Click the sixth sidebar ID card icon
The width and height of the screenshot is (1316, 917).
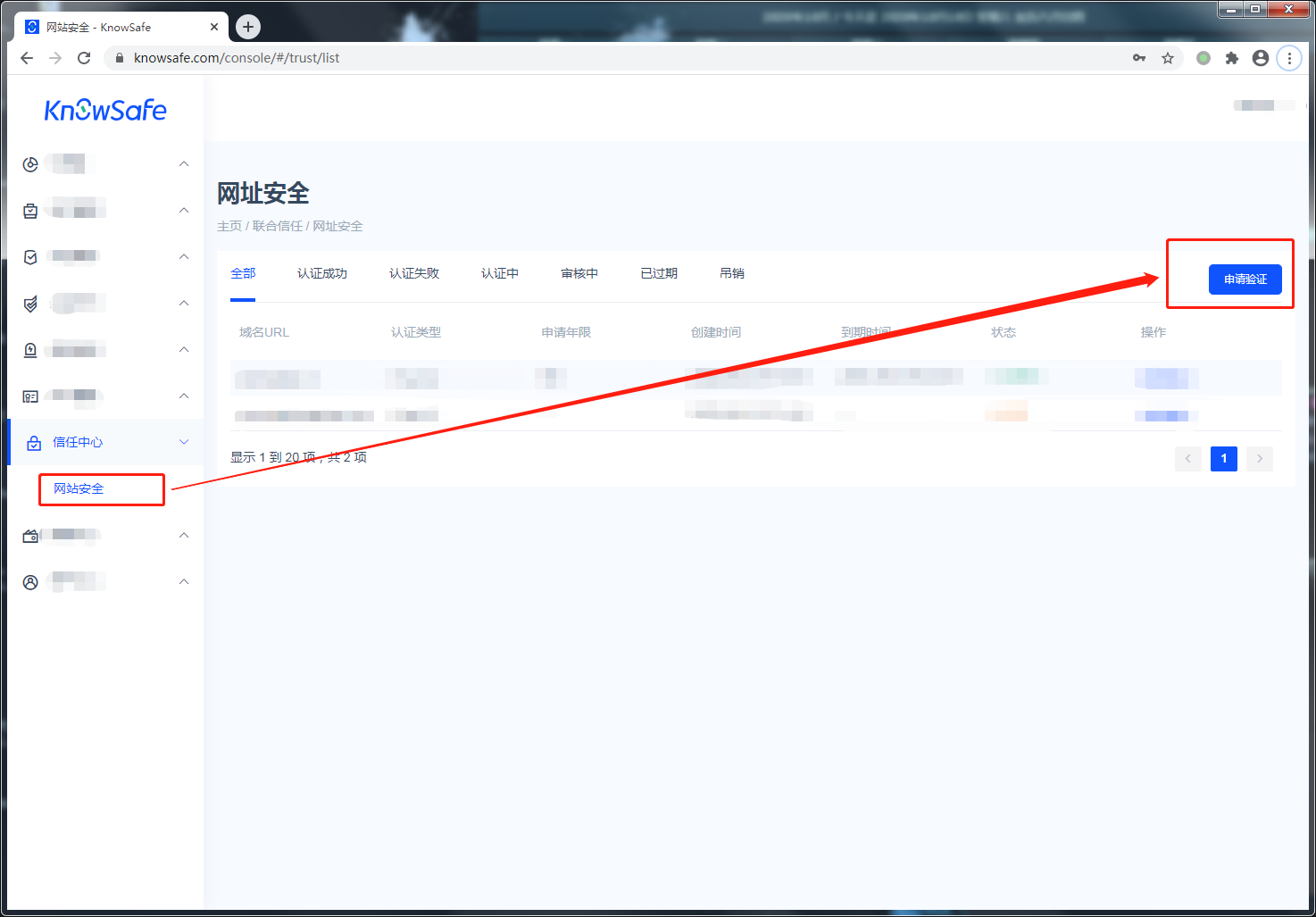(30, 396)
